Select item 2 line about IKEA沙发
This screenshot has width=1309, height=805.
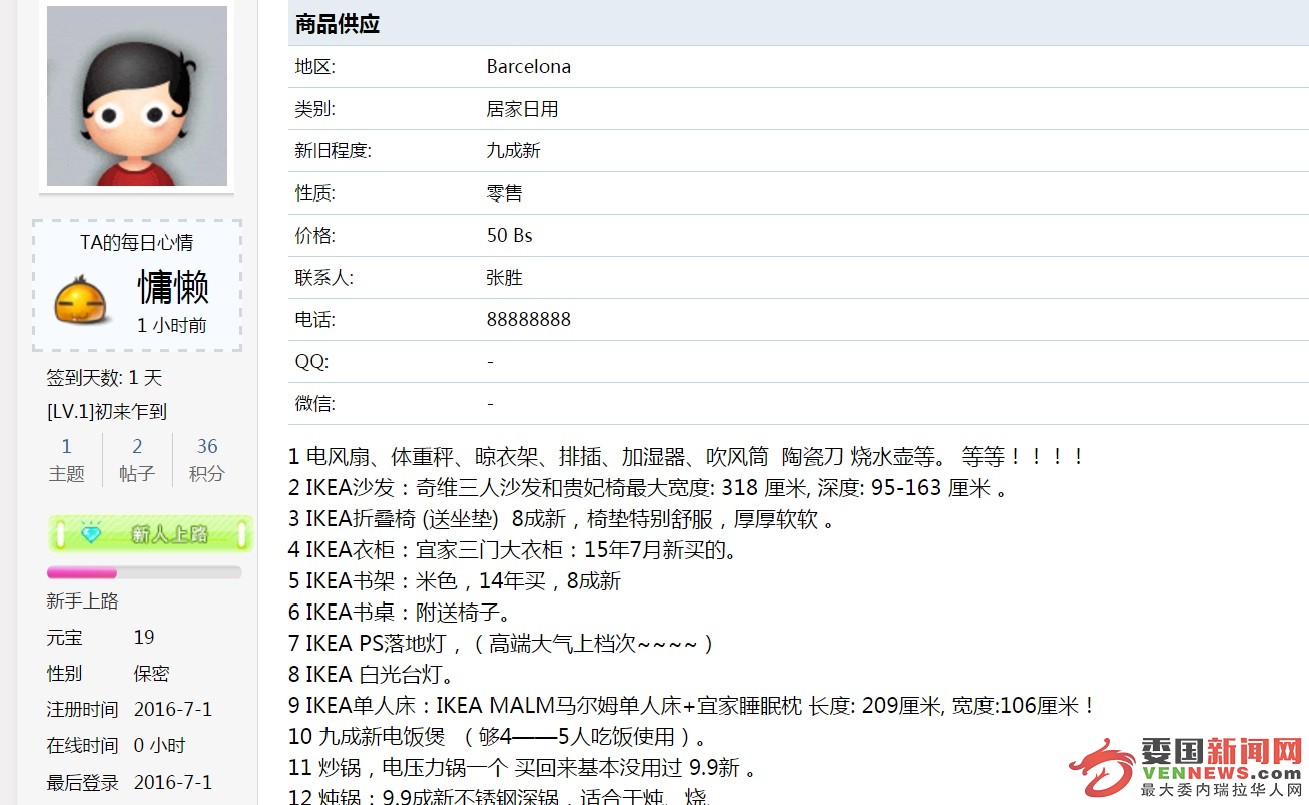pos(648,488)
